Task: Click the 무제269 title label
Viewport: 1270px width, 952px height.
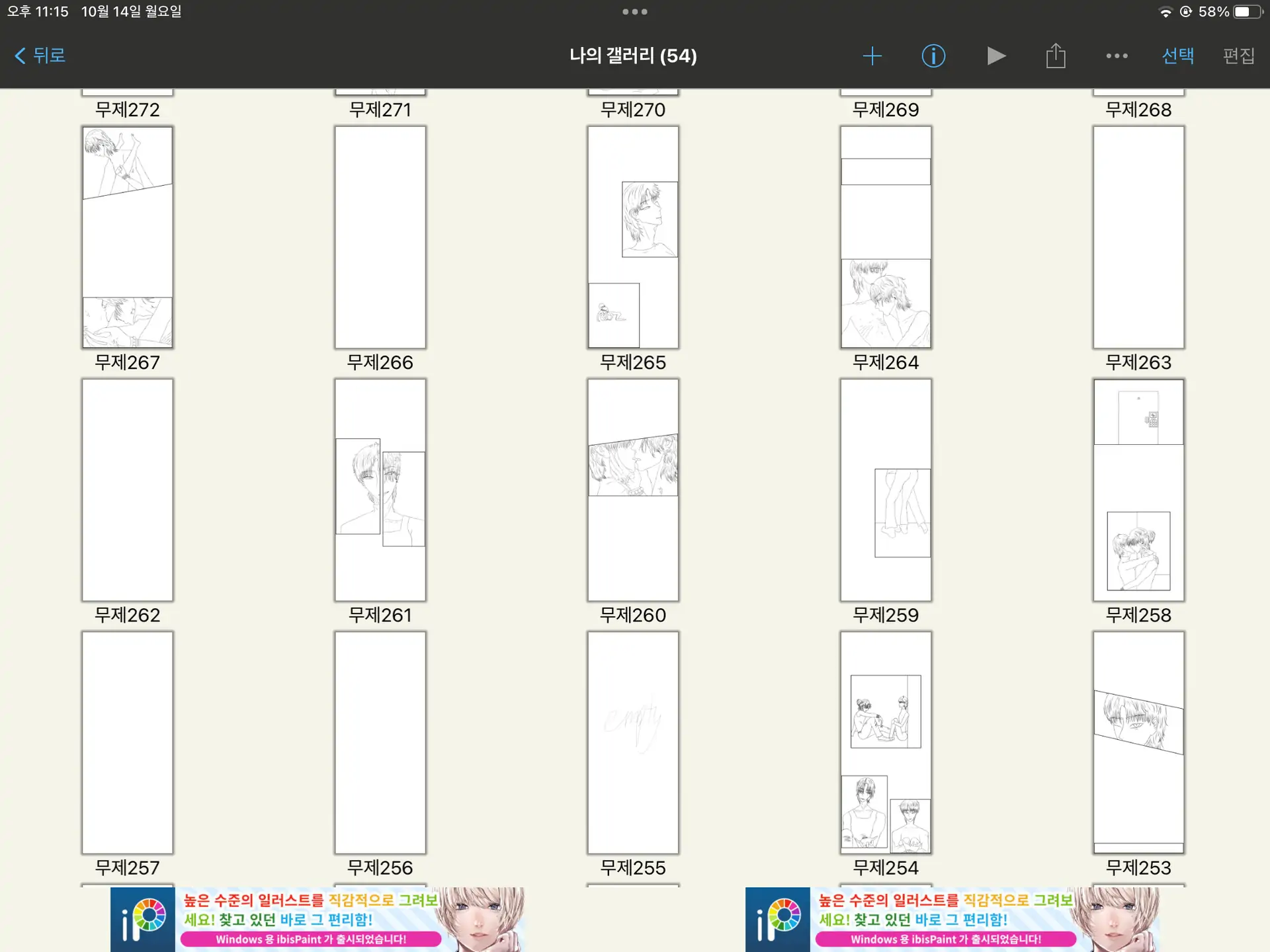Action: pos(886,110)
